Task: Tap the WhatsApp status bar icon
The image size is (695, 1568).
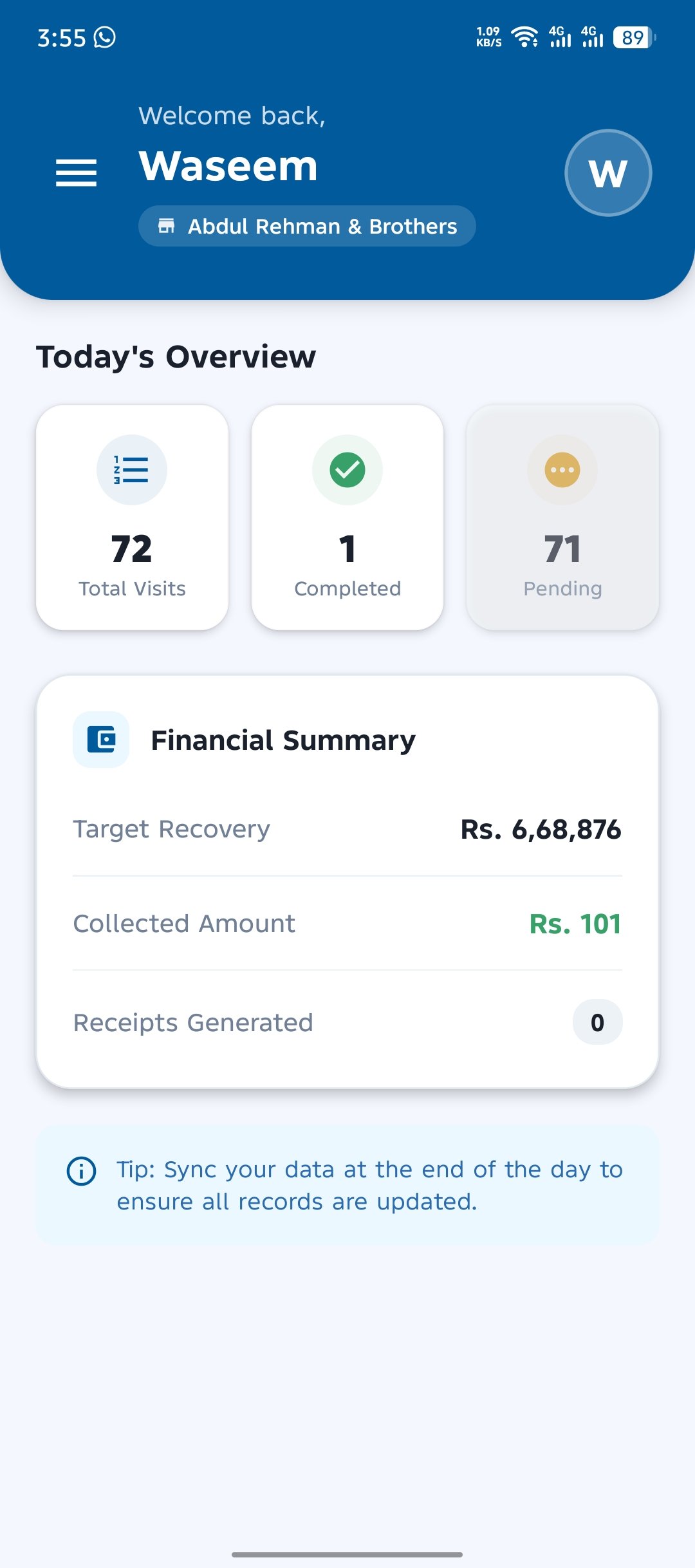Action: click(105, 37)
